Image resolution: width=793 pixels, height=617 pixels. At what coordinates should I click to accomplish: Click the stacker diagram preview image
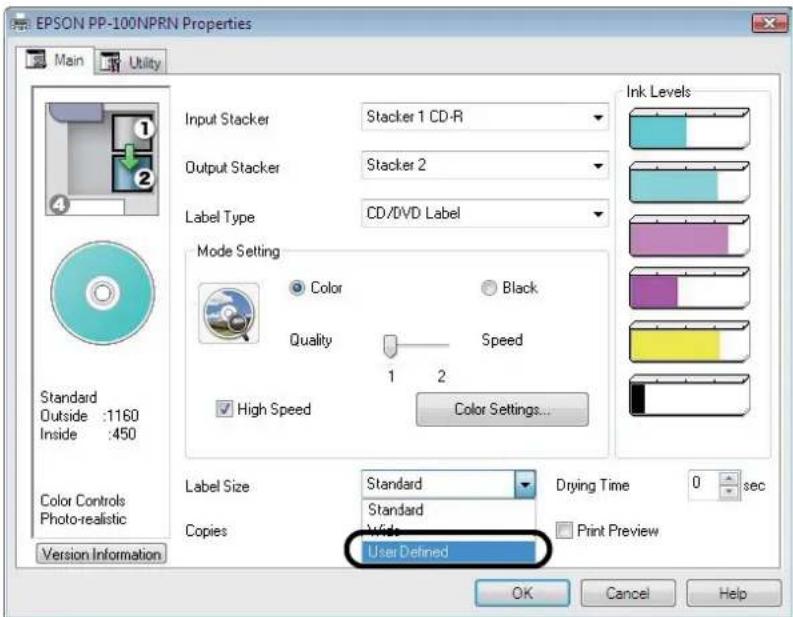102,159
